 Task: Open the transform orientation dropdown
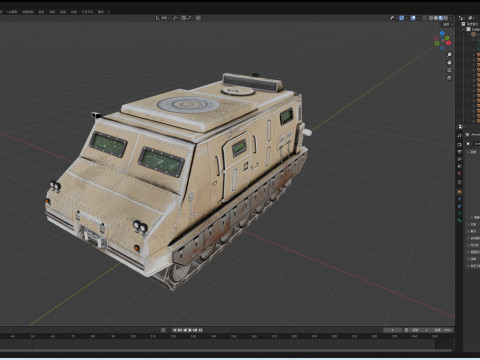(163, 18)
